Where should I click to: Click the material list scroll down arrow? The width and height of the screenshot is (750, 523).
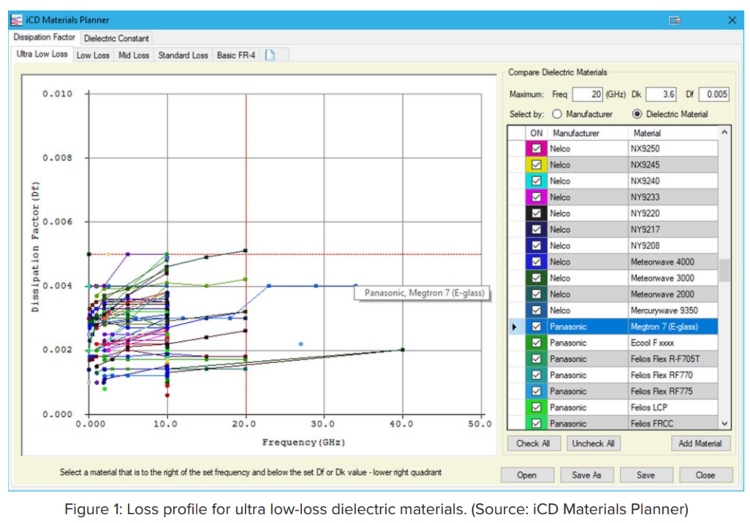[725, 423]
